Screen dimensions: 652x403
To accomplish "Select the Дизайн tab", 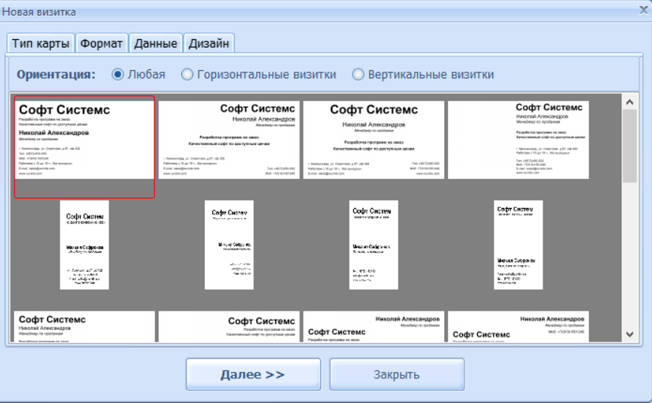I will click(209, 43).
